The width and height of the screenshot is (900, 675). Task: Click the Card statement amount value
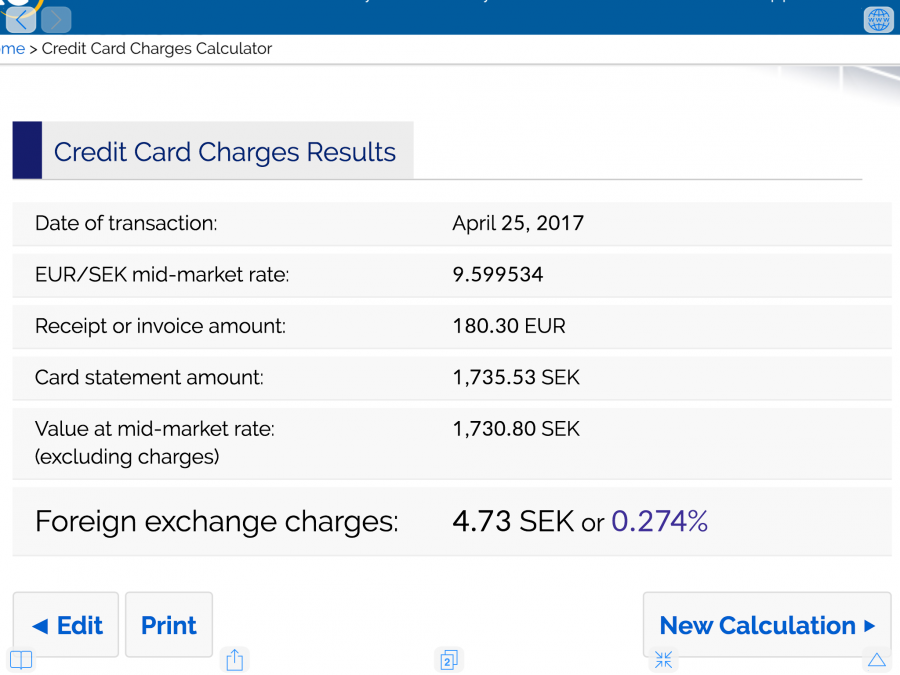click(515, 377)
